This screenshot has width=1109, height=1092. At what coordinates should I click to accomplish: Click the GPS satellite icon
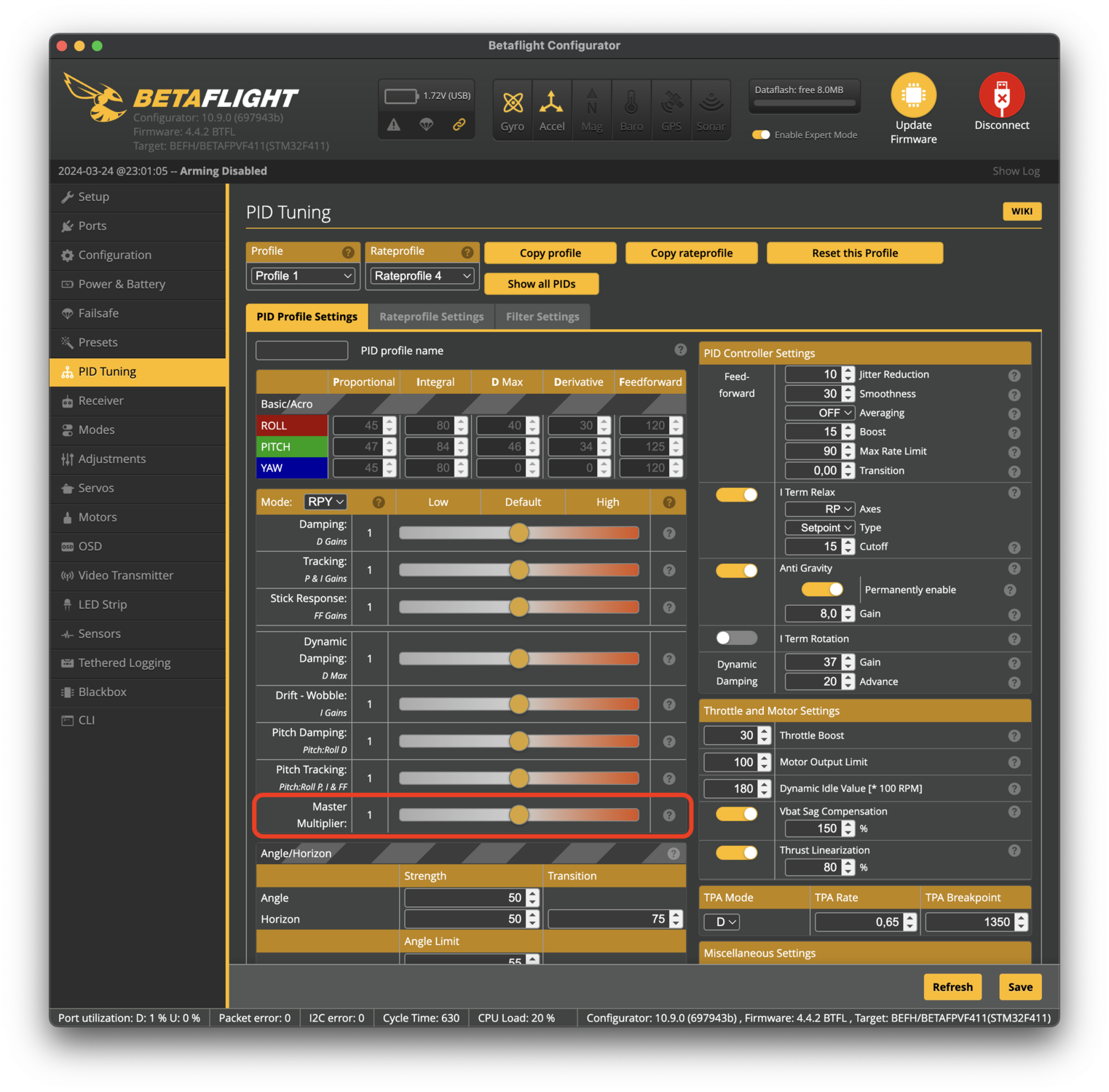tap(671, 103)
